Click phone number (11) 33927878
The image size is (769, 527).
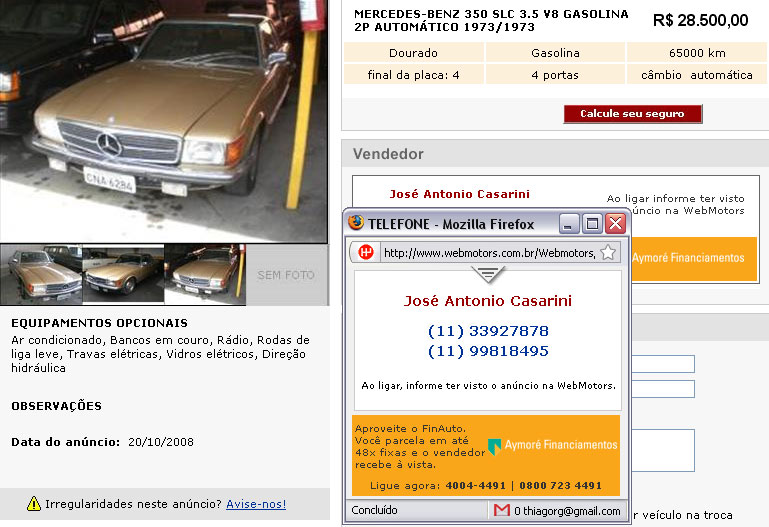pos(488,331)
